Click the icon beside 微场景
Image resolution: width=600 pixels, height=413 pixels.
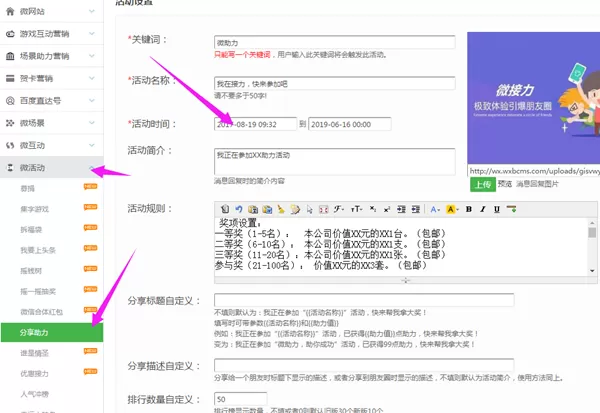coord(10,123)
